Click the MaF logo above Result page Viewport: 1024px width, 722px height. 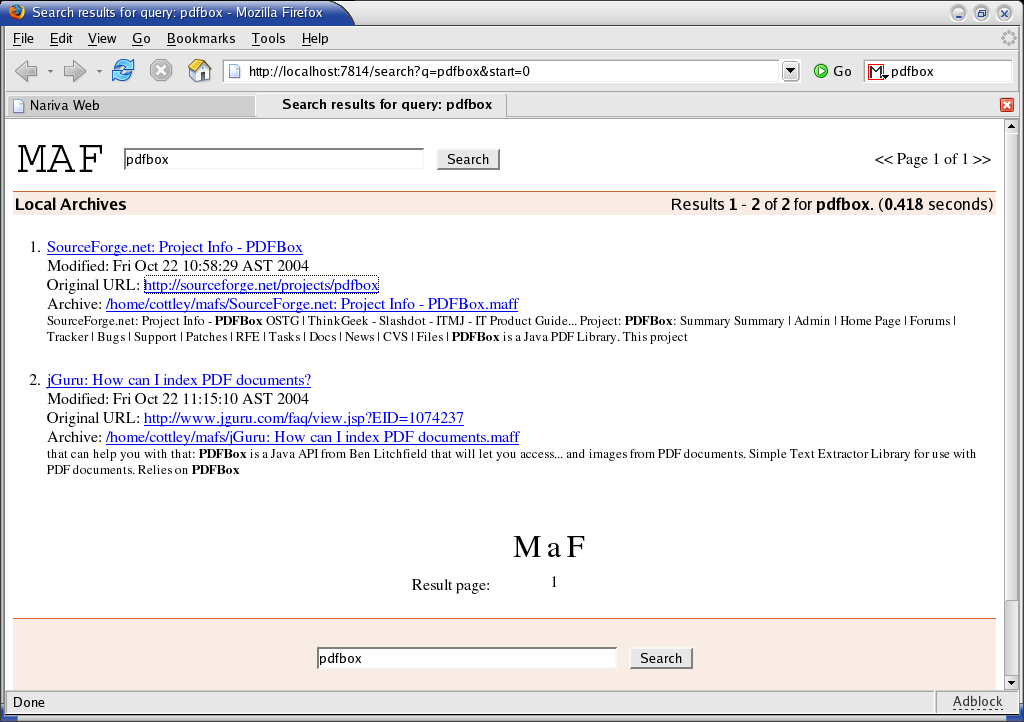coord(549,547)
